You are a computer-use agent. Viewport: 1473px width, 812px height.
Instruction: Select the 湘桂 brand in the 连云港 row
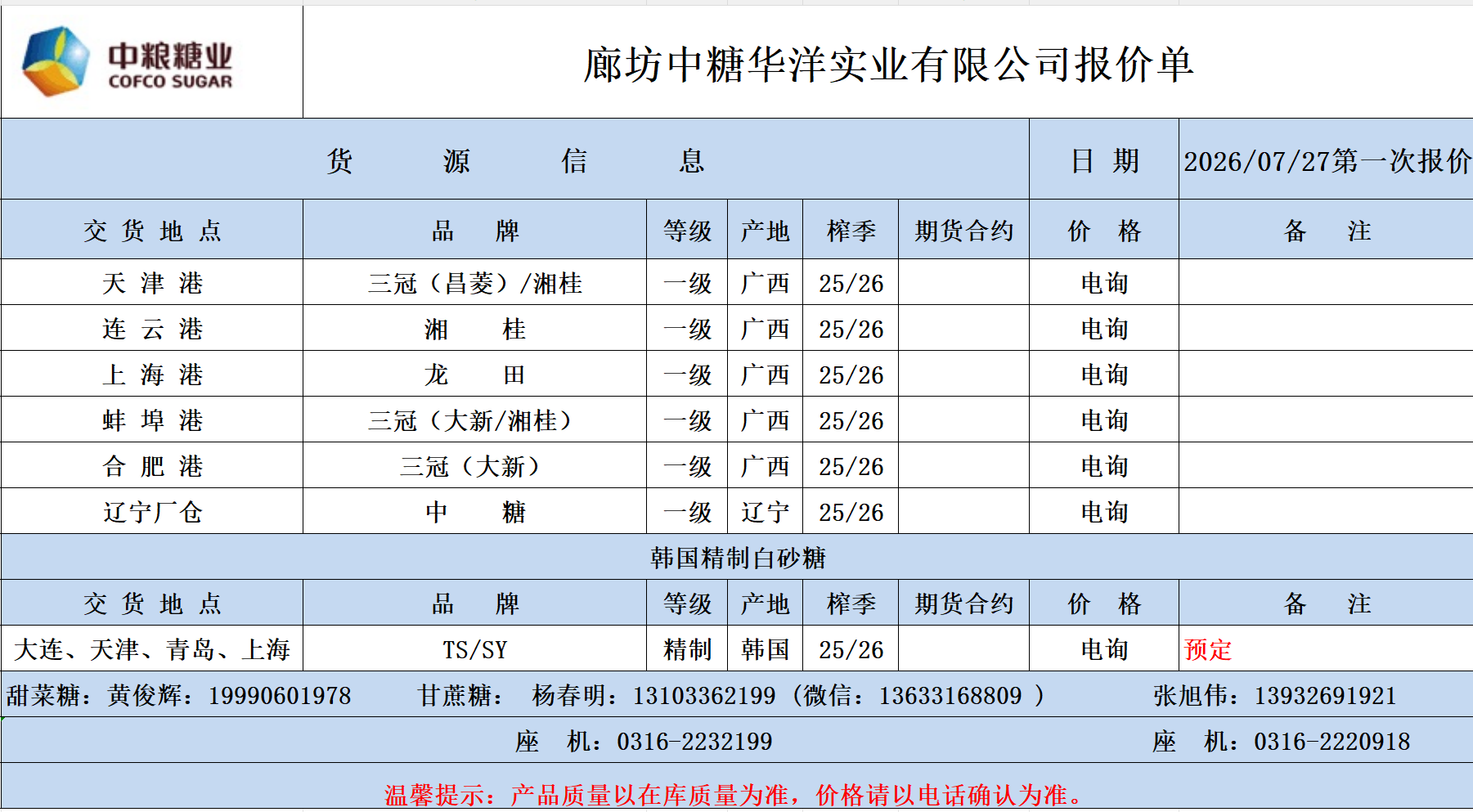475,329
